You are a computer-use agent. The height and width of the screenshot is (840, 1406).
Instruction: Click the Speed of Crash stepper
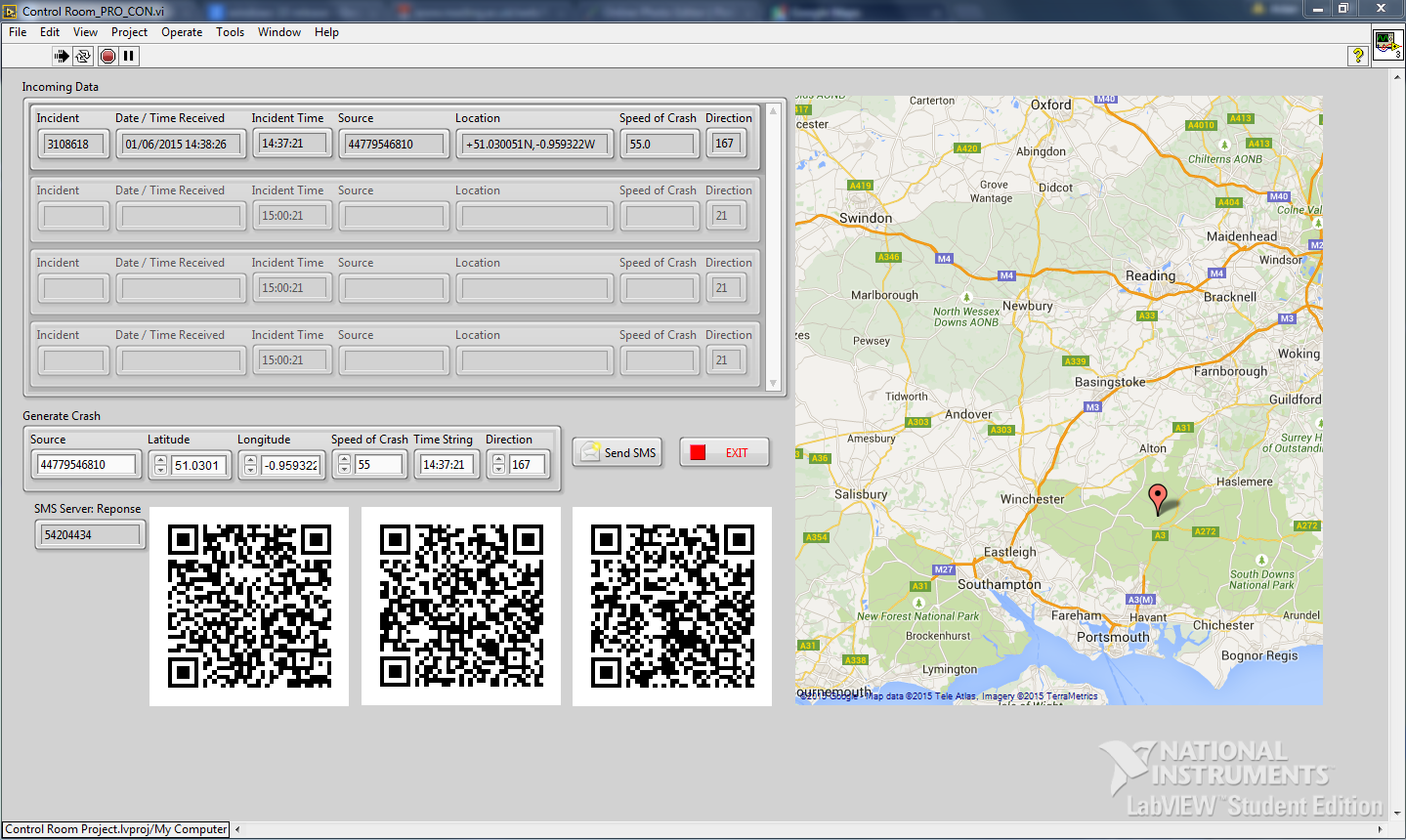[x=344, y=465]
